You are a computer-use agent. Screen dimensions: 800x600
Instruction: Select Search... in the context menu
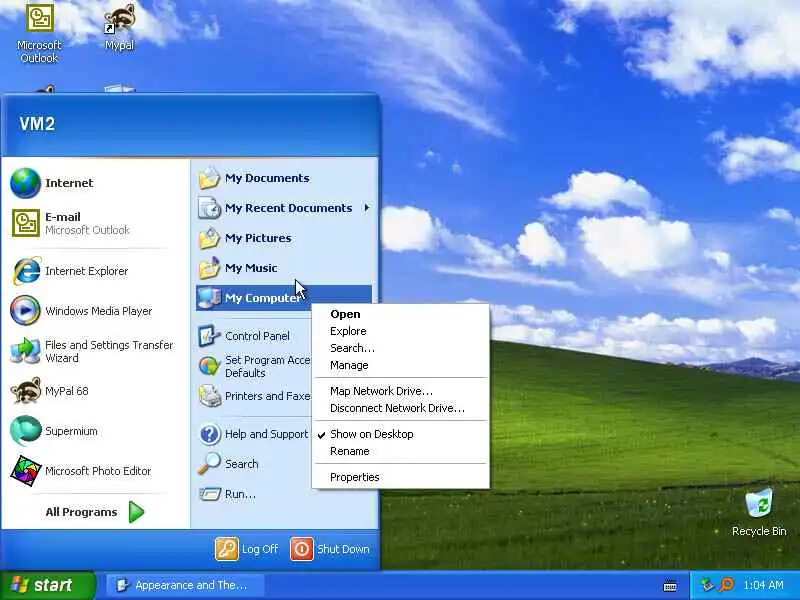click(401, 348)
